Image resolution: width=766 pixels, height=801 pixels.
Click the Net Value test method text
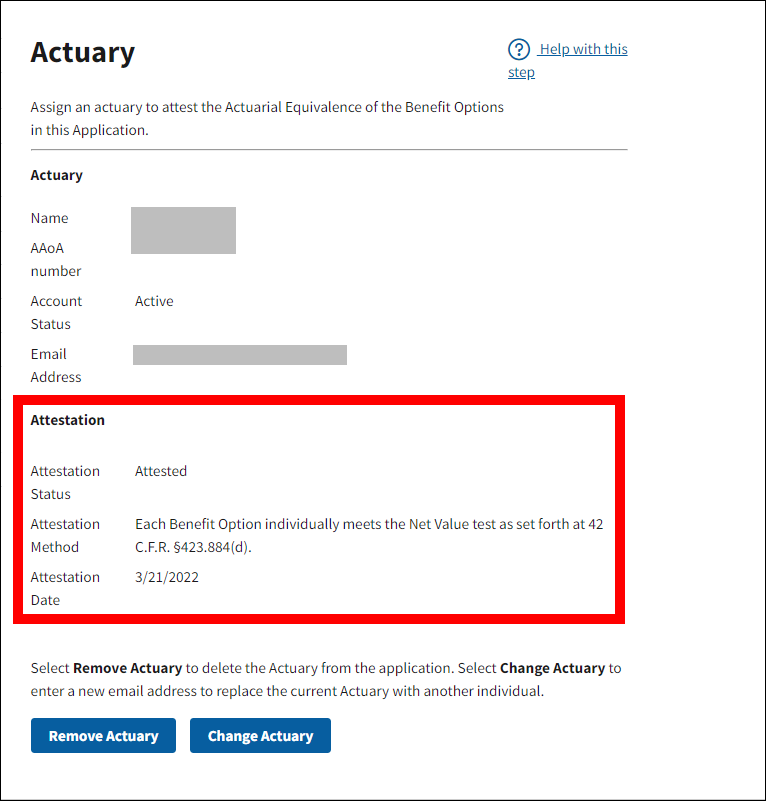click(368, 535)
